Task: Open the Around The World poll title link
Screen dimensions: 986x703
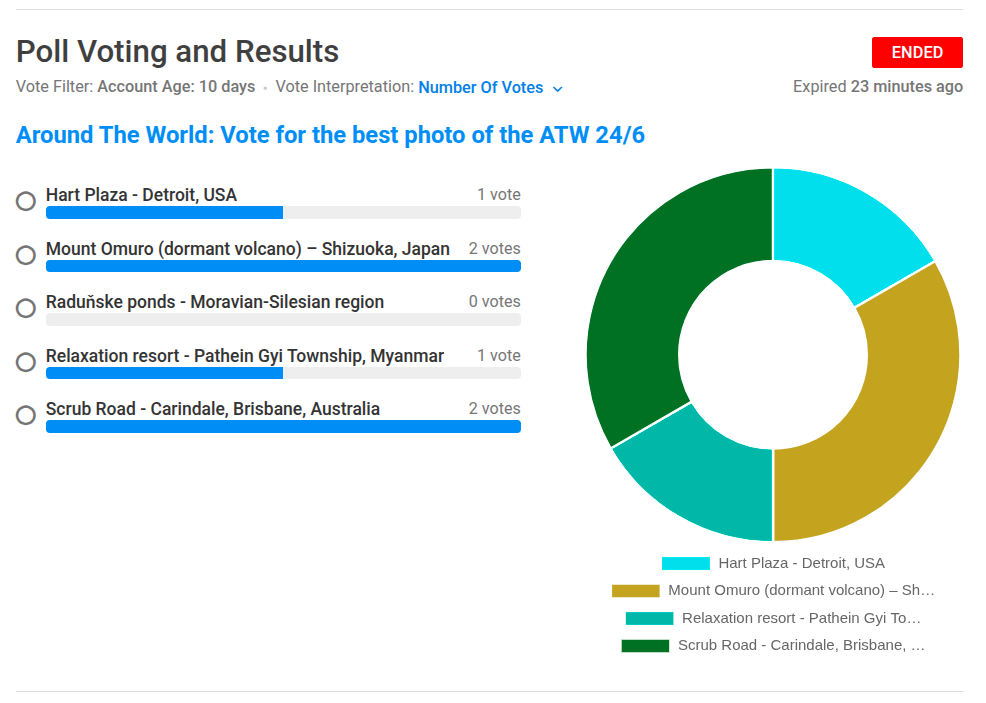Action: pyautogui.click(x=330, y=135)
